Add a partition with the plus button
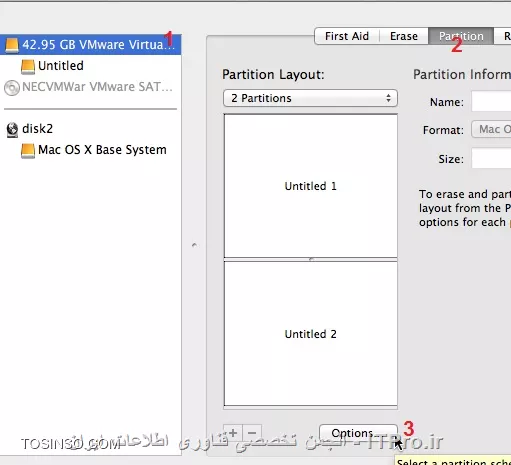The image size is (511, 465). [233, 433]
